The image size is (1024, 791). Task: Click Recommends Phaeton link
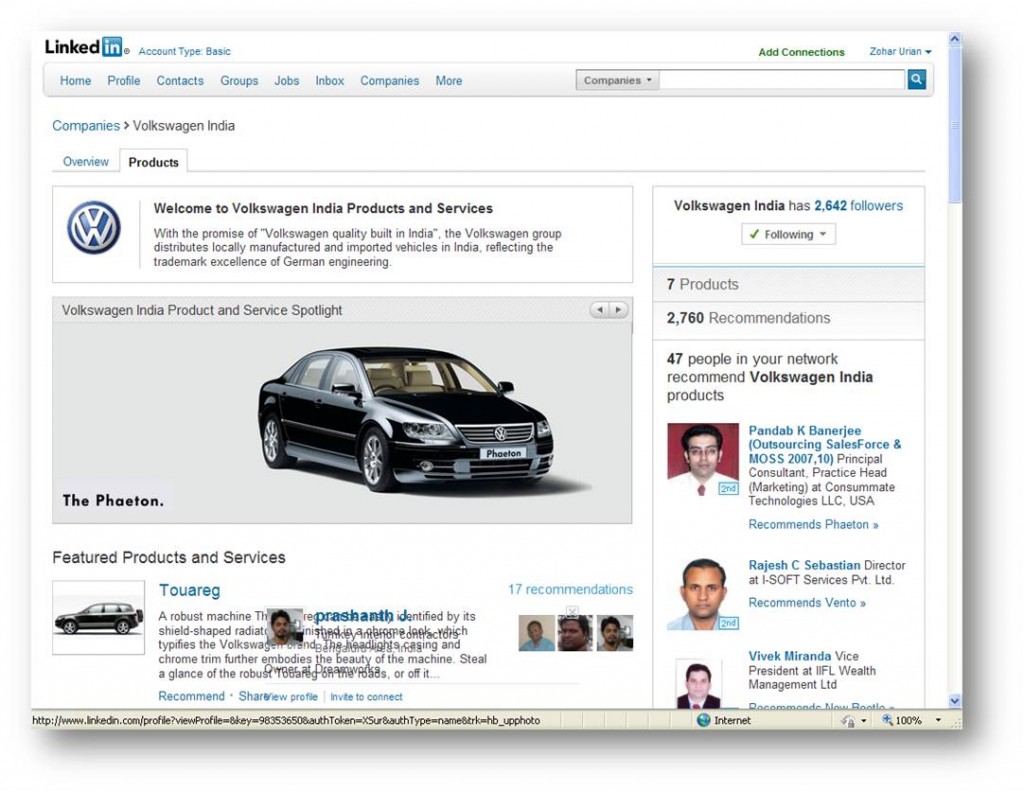pyautogui.click(x=813, y=525)
